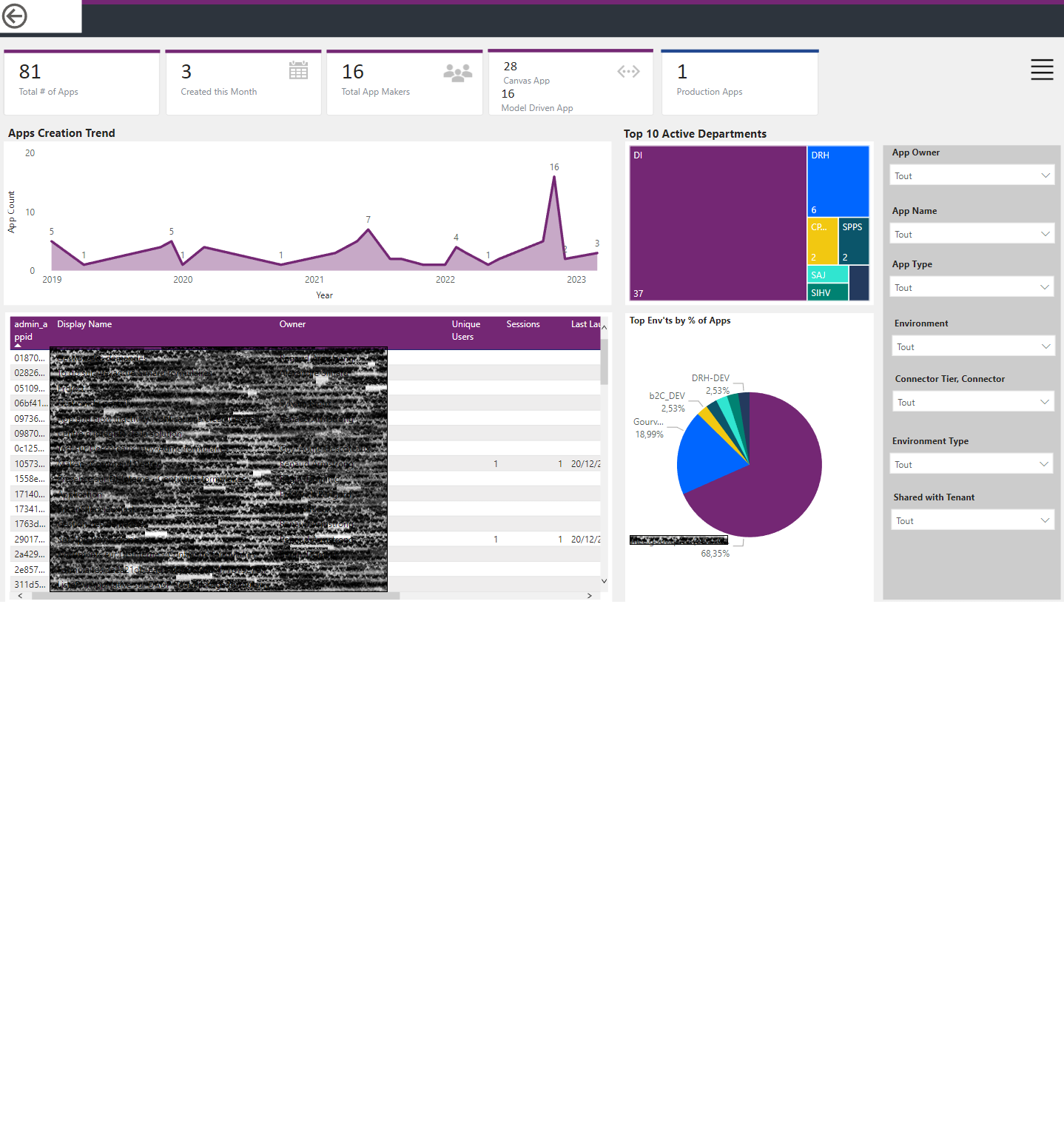Open the hamburger menu icon

tap(1042, 70)
